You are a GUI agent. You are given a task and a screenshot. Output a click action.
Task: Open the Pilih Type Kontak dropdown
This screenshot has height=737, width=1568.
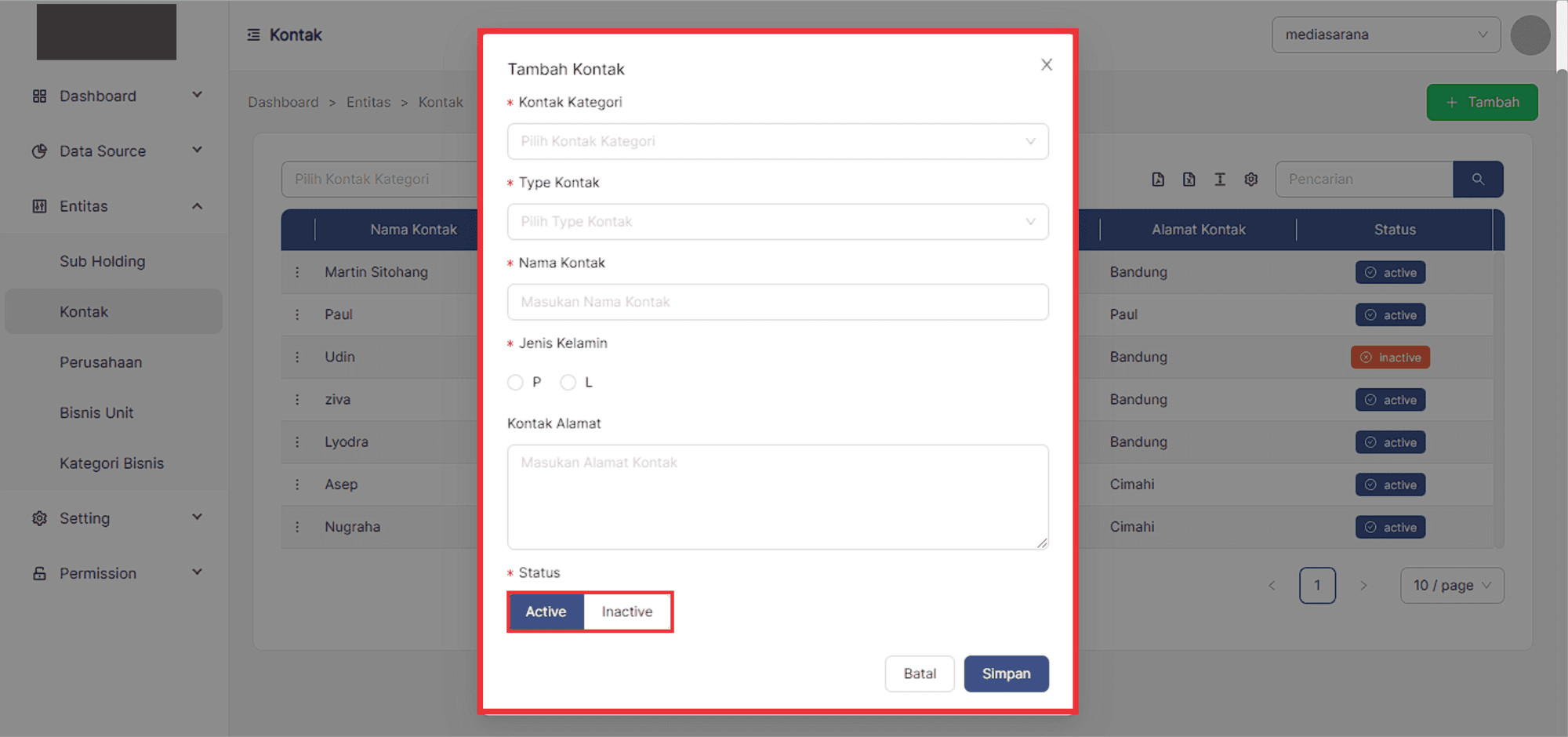[x=777, y=222]
